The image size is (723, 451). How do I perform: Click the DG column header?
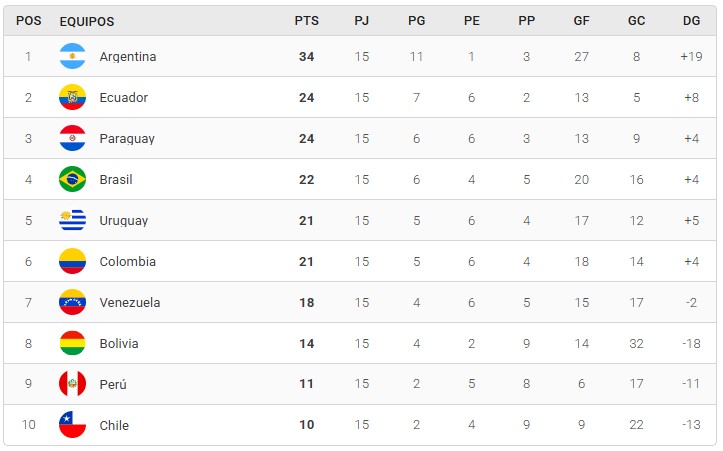tap(691, 21)
